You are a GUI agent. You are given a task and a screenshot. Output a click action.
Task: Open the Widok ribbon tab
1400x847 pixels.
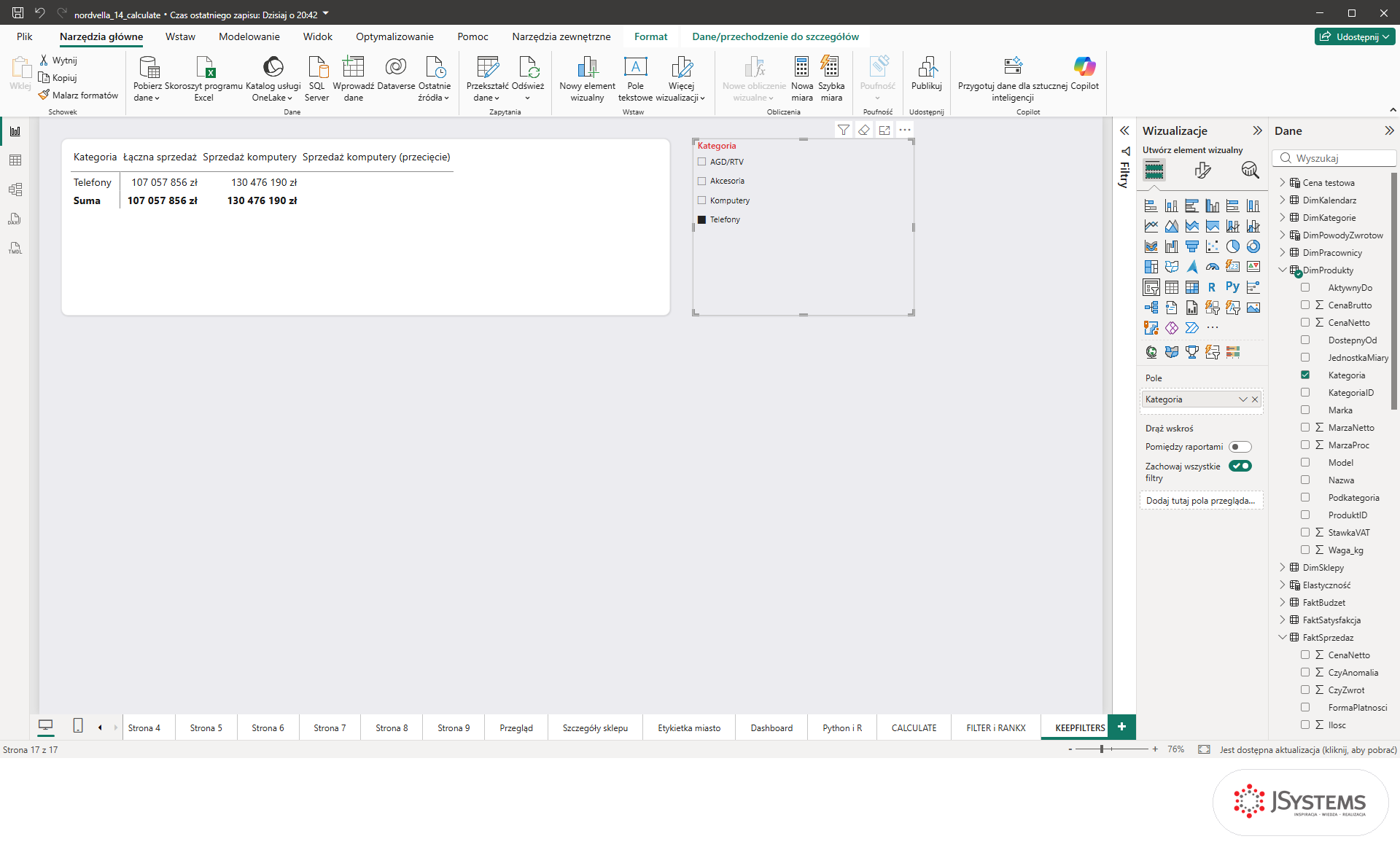tap(317, 36)
